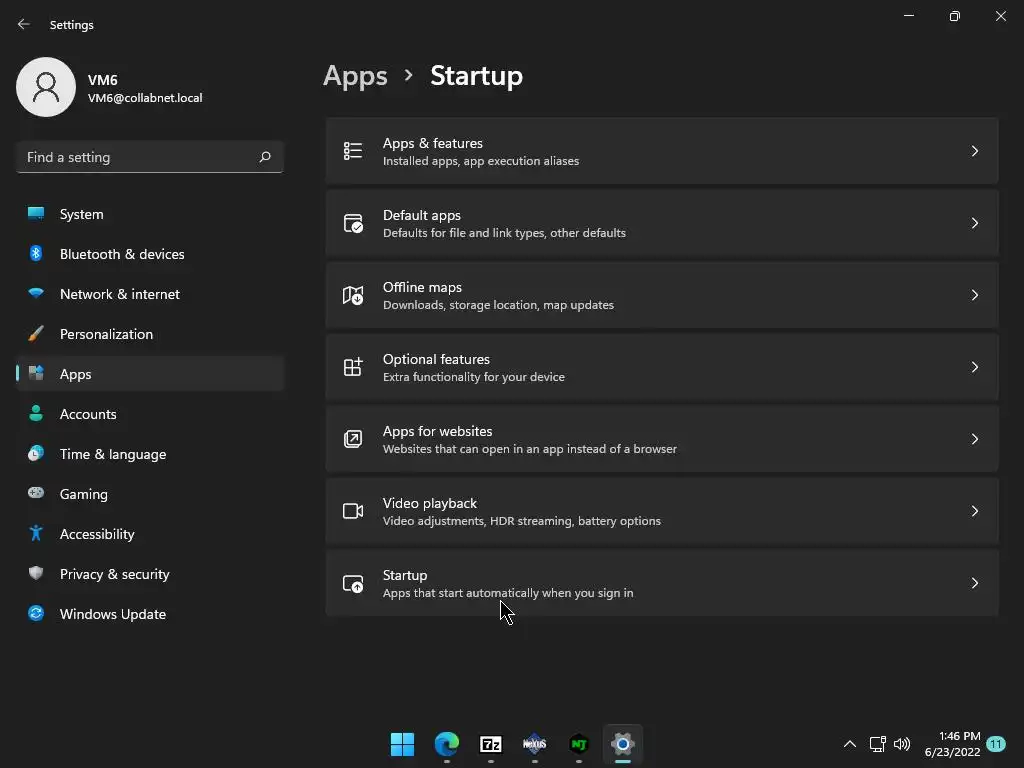Expand the Offline maps chevron
1024x768 pixels.
[x=974, y=295]
